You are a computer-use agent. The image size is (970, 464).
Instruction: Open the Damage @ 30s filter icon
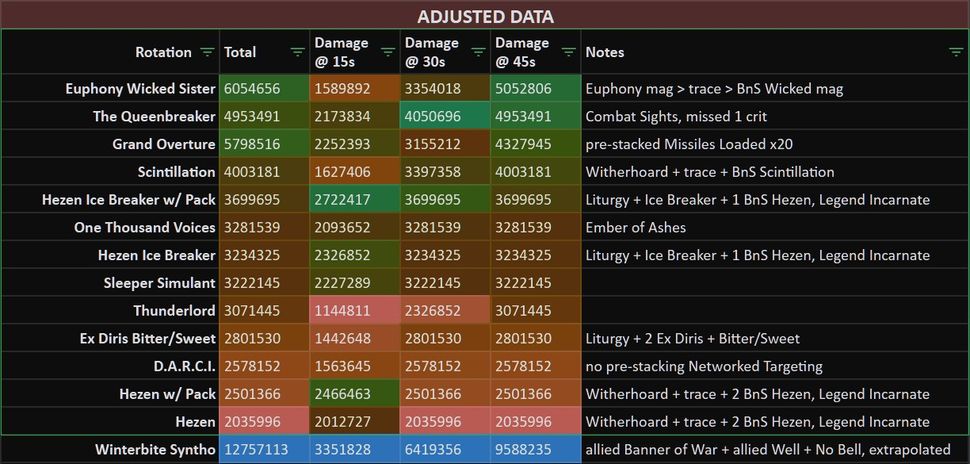[478, 53]
